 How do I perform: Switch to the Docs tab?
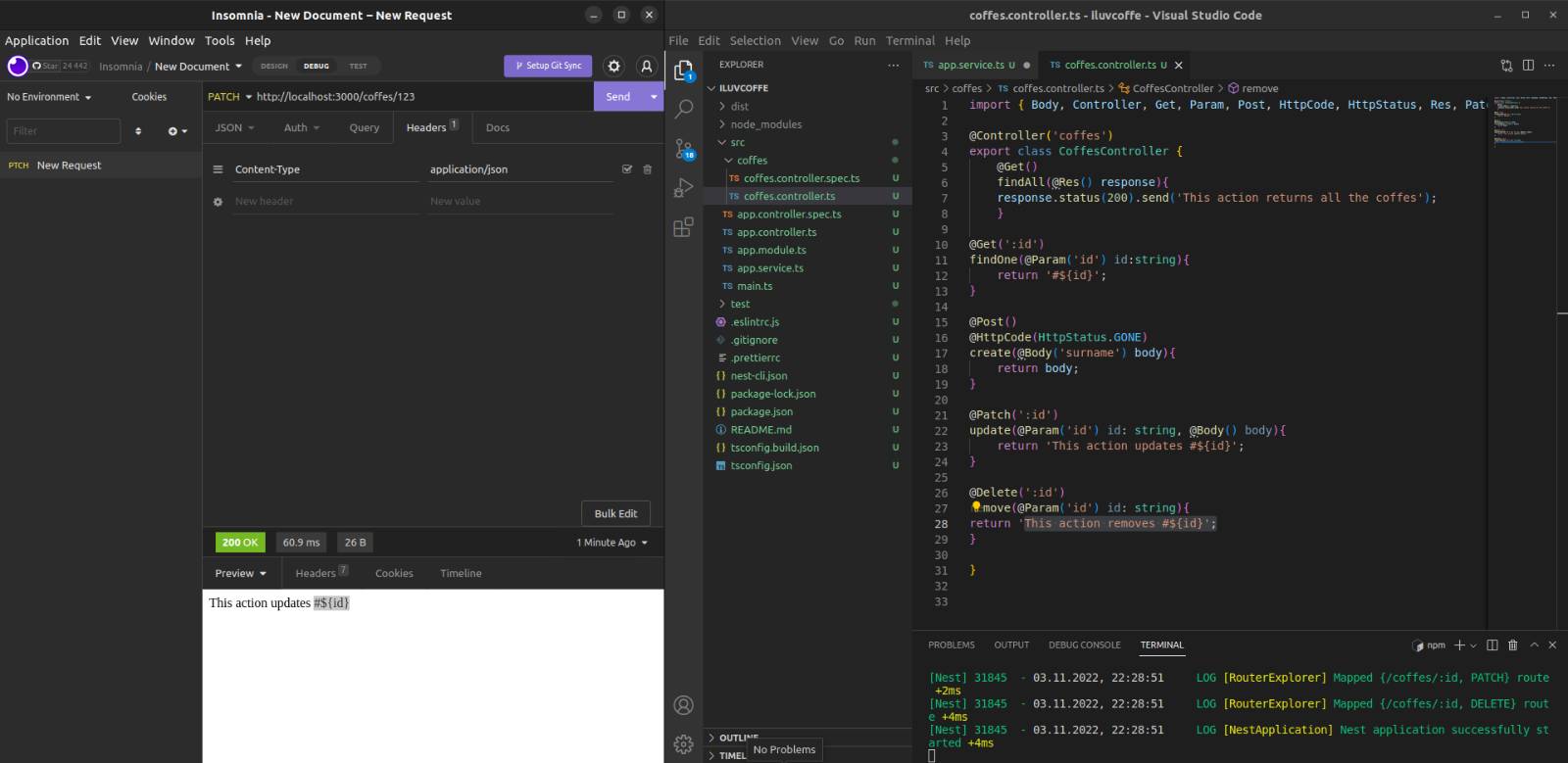click(x=498, y=127)
